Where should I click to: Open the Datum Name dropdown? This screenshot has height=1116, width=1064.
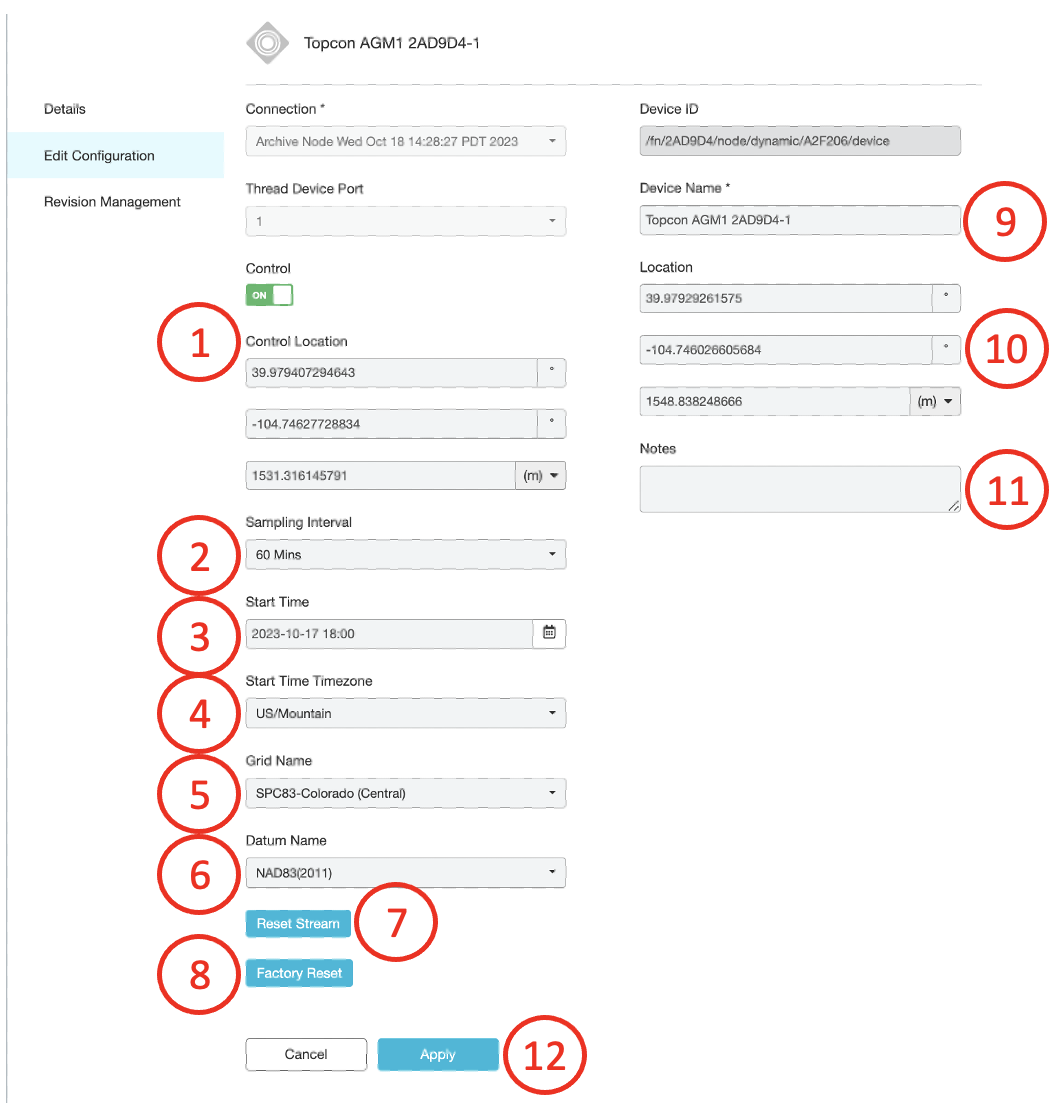(405, 873)
